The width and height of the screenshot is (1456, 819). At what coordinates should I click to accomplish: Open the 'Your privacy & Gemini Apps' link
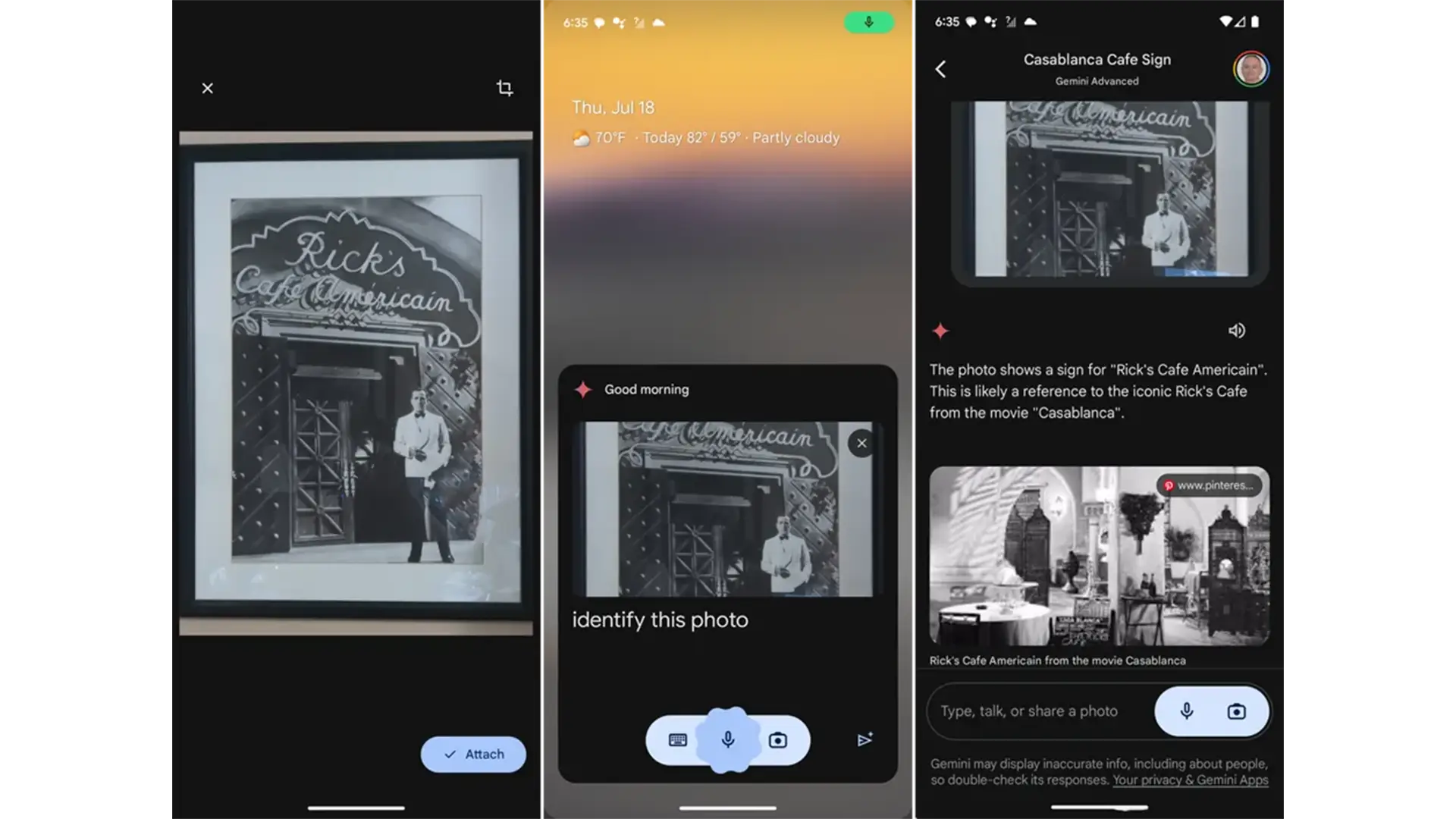point(1191,780)
